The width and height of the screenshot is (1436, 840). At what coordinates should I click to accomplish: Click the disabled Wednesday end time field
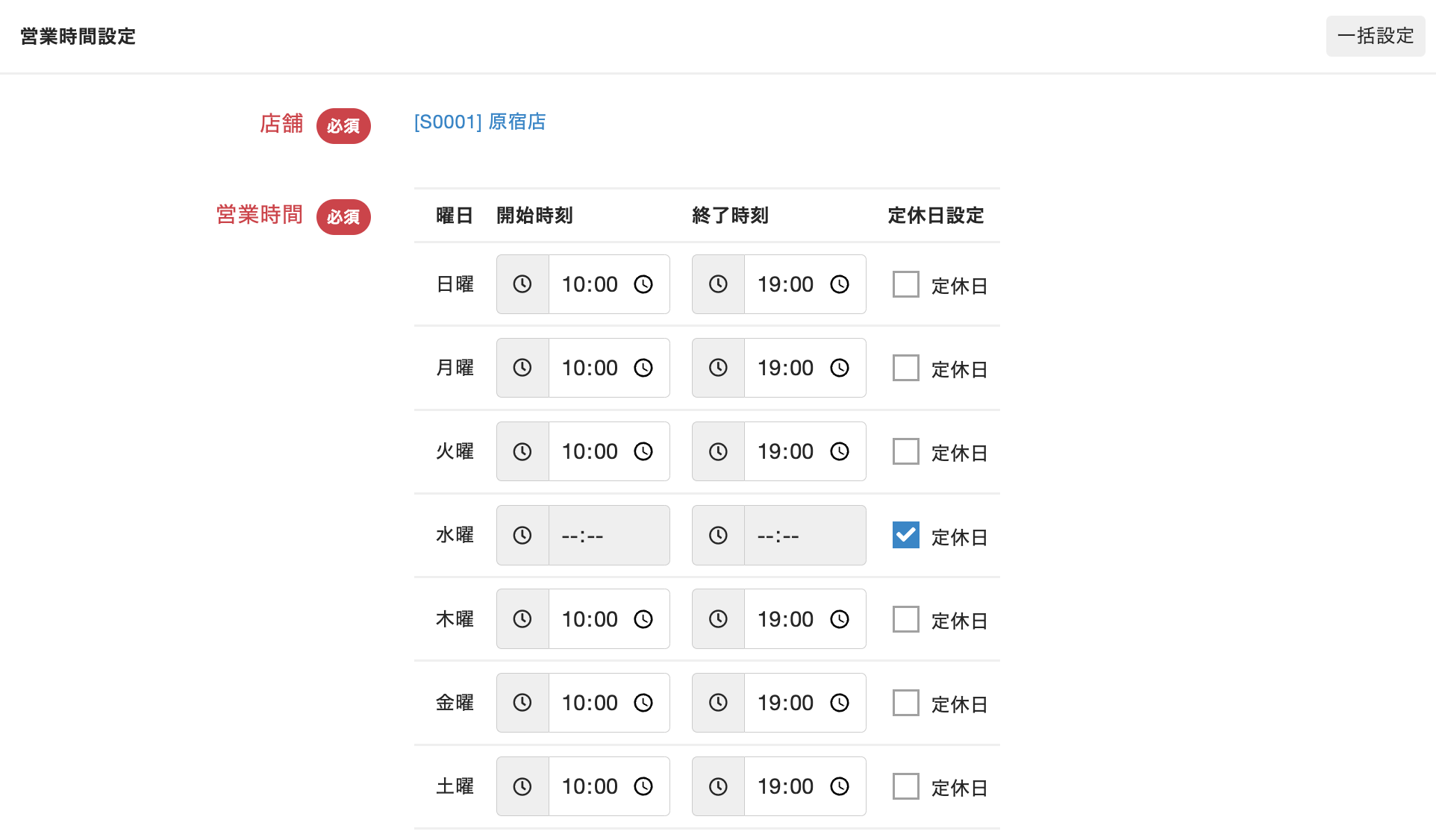(805, 535)
